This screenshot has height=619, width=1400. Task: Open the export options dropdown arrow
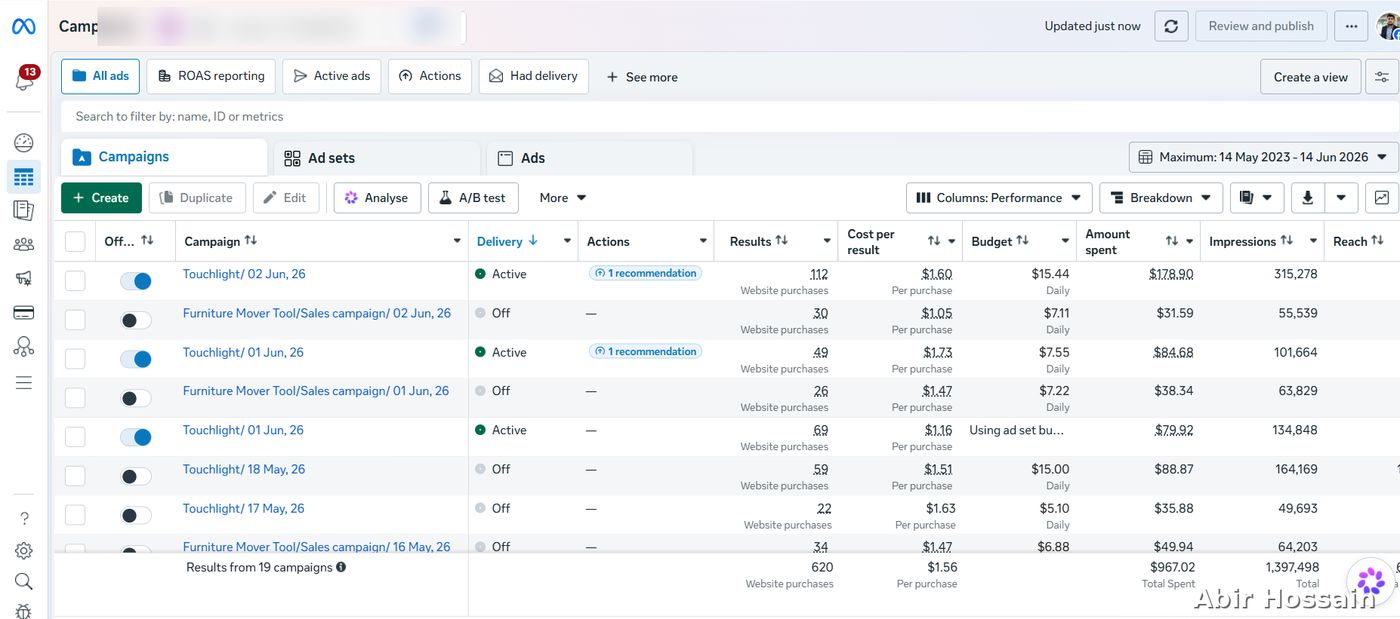[x=1341, y=198]
